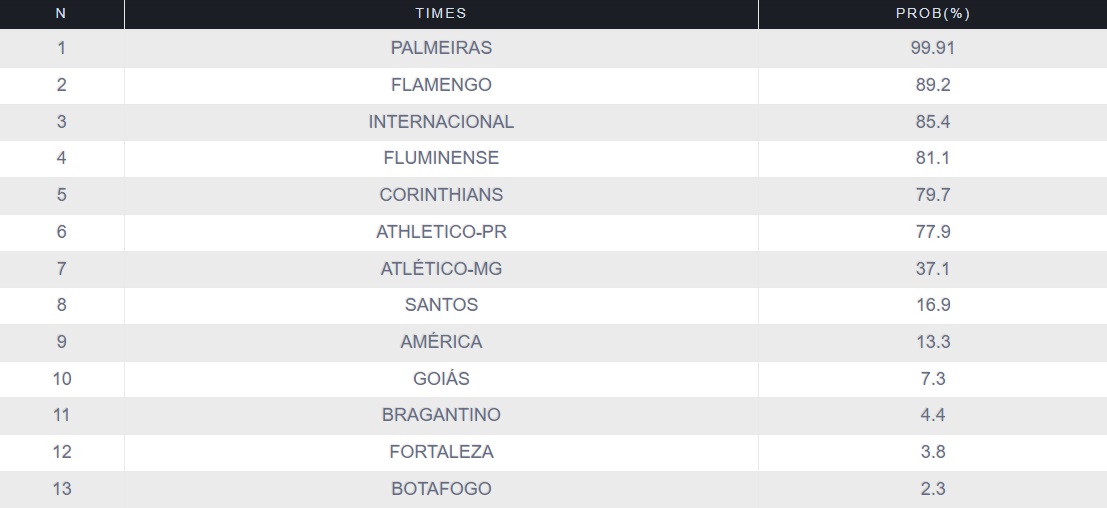The image size is (1107, 508).
Task: Sort by the TIMES column header
Action: tap(441, 13)
